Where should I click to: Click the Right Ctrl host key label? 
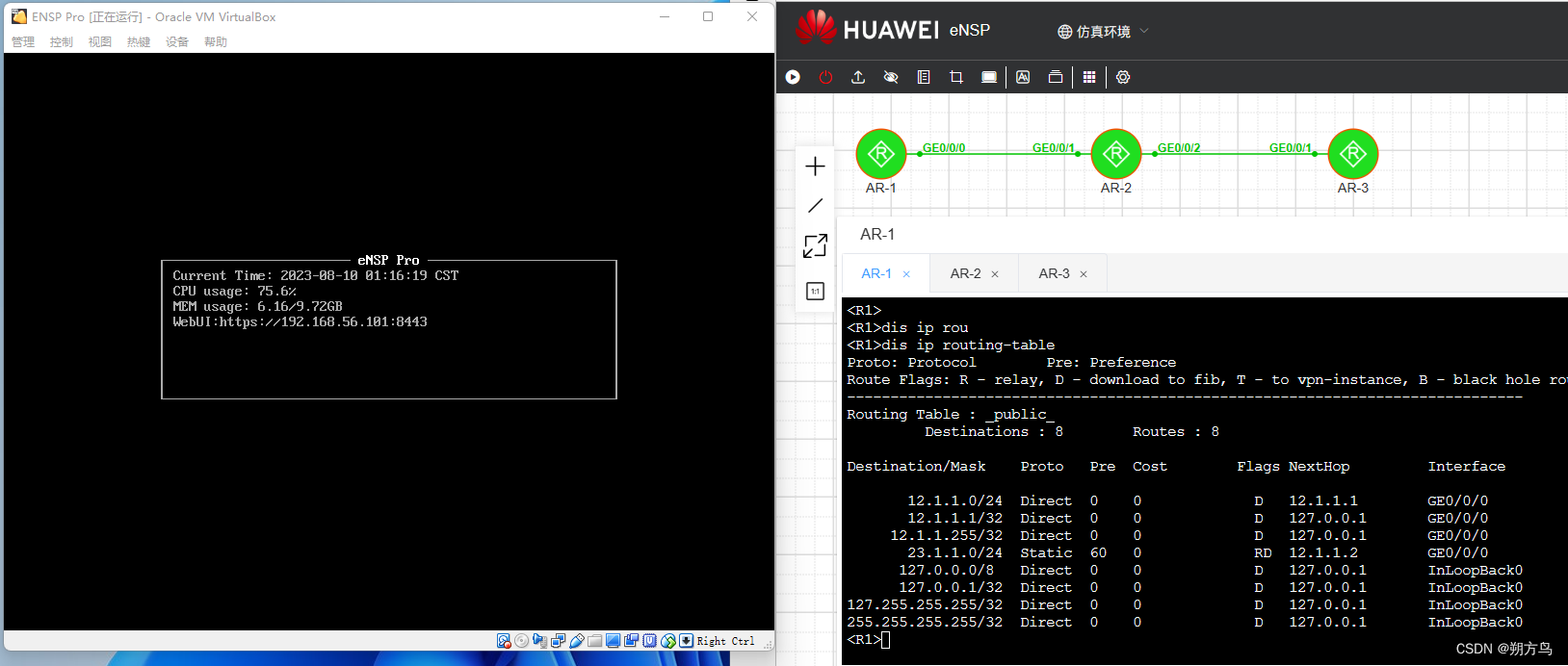[x=725, y=641]
